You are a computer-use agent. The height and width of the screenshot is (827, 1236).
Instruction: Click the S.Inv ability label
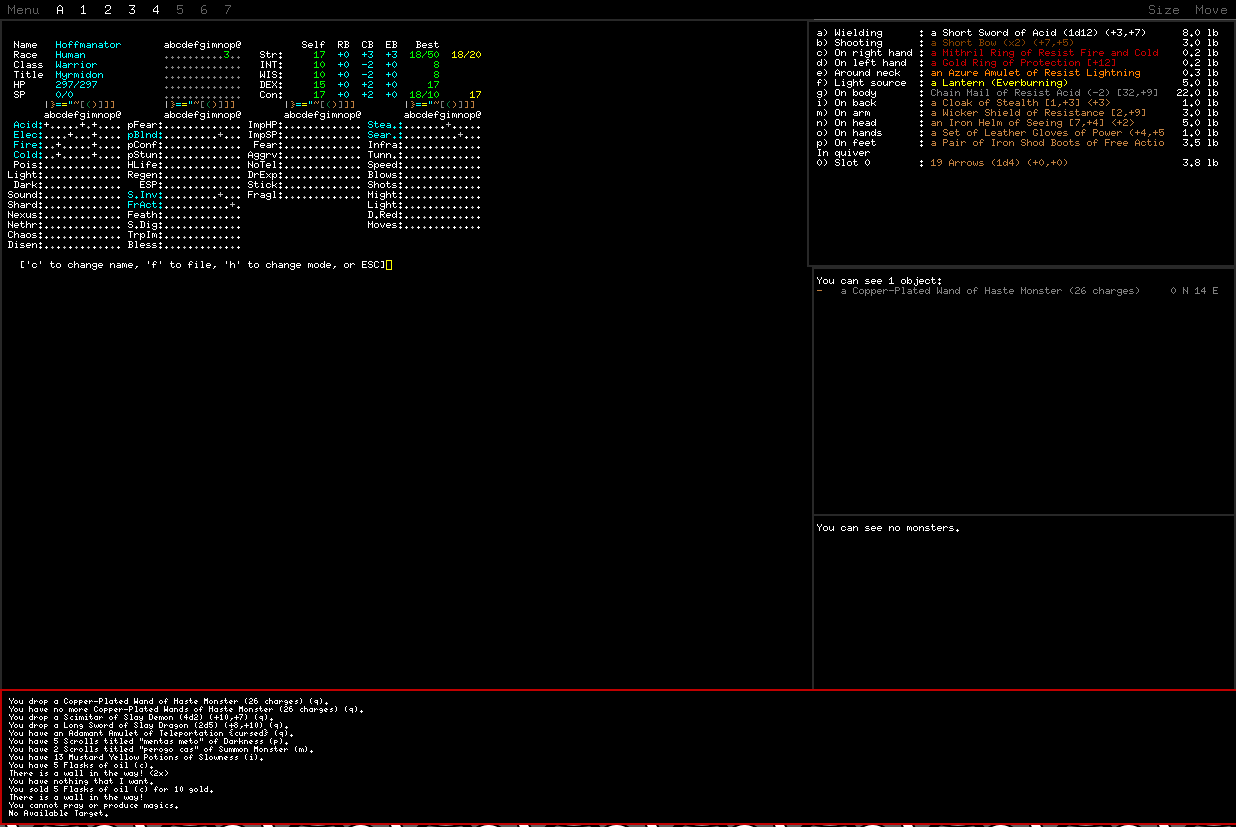click(145, 195)
